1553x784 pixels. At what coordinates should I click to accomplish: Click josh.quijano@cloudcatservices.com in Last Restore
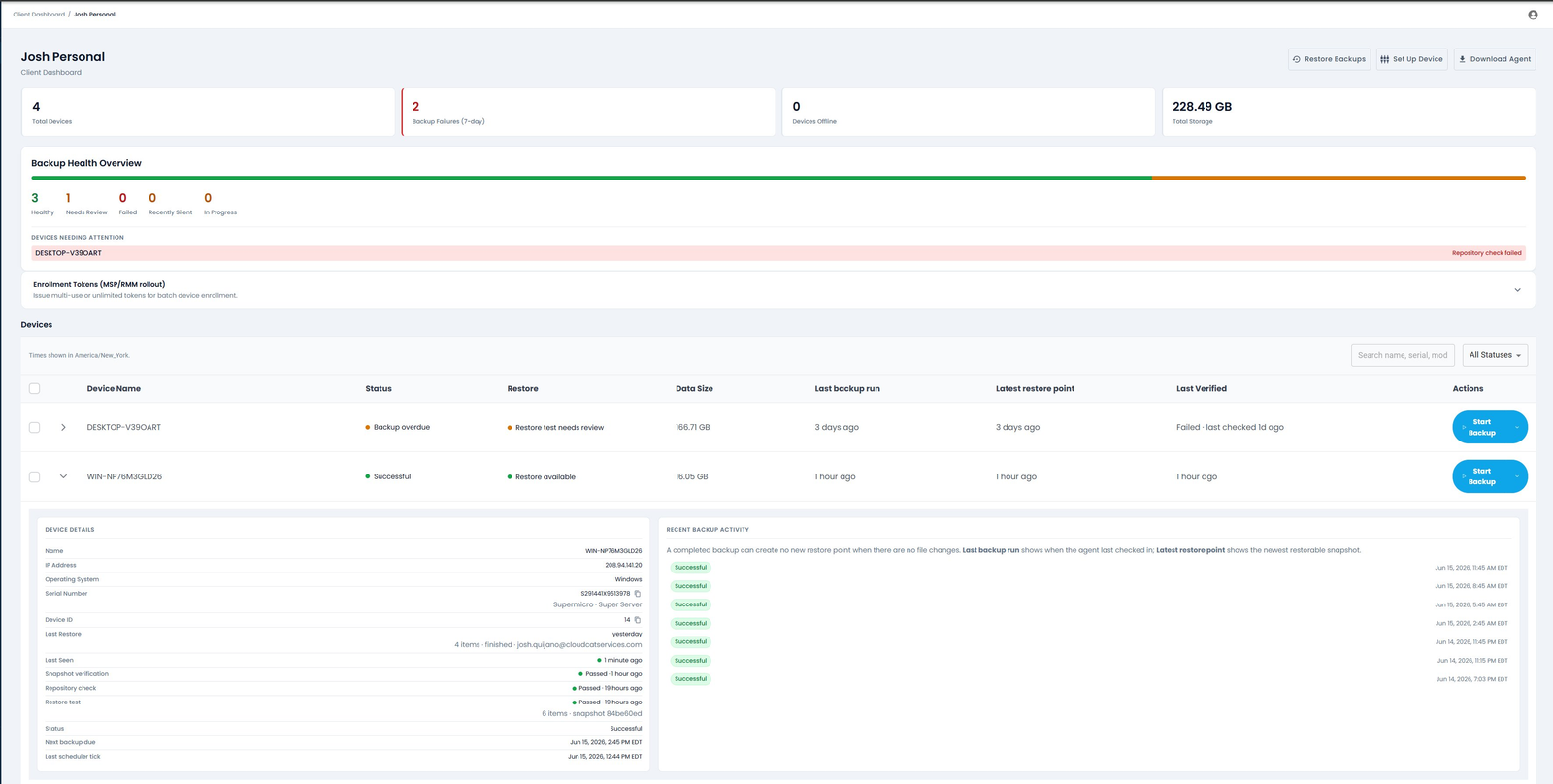[579, 644]
